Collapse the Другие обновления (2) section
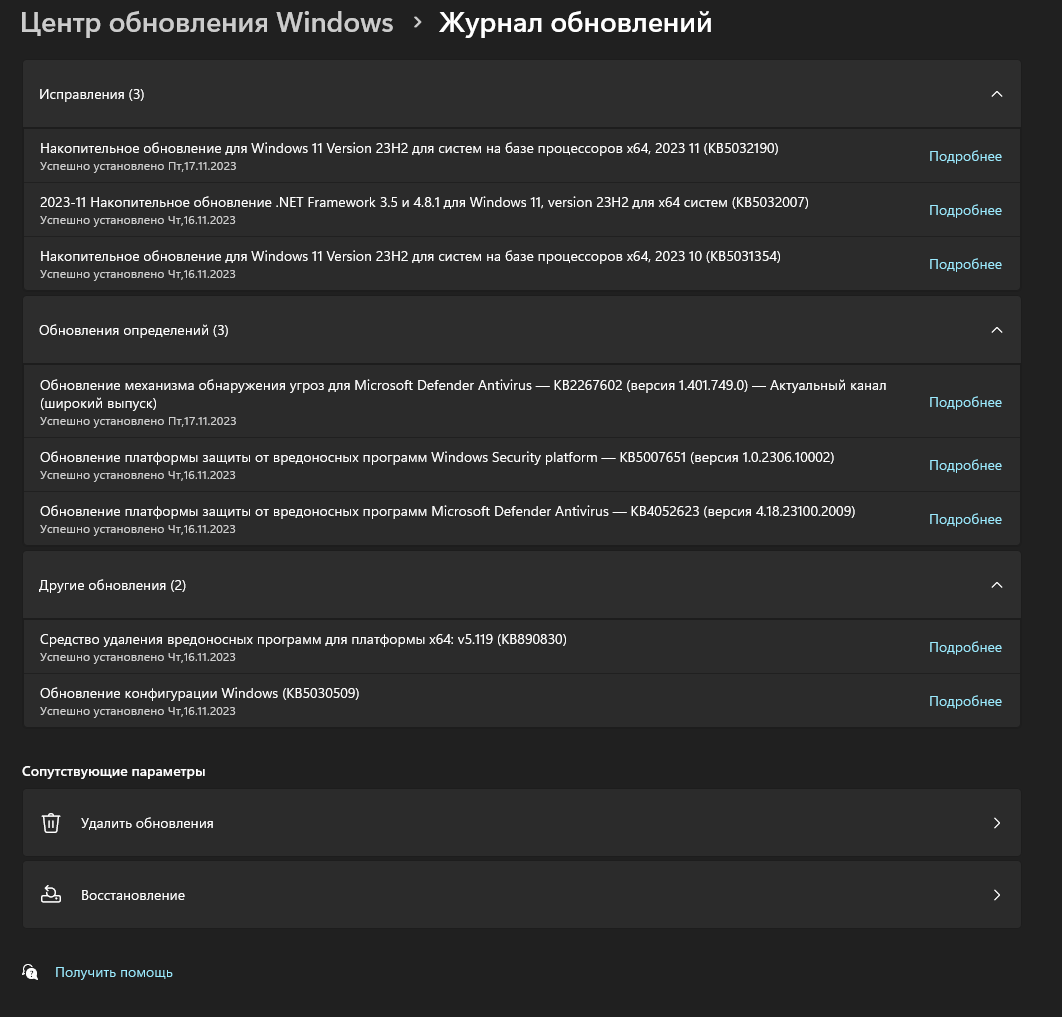Screen dimensions: 1062x1017 point(996,585)
